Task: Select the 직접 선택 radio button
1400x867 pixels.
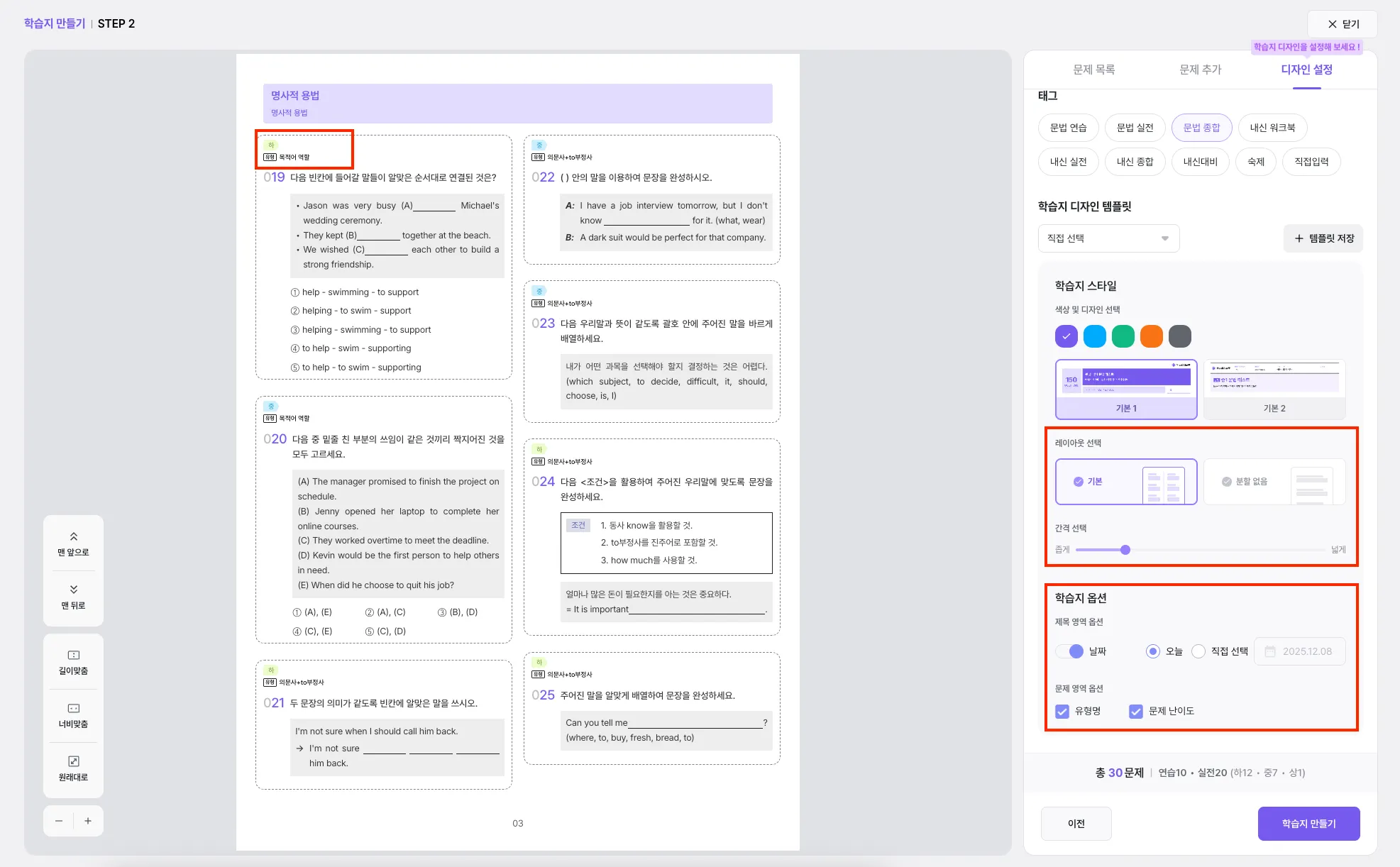Action: 1198,651
